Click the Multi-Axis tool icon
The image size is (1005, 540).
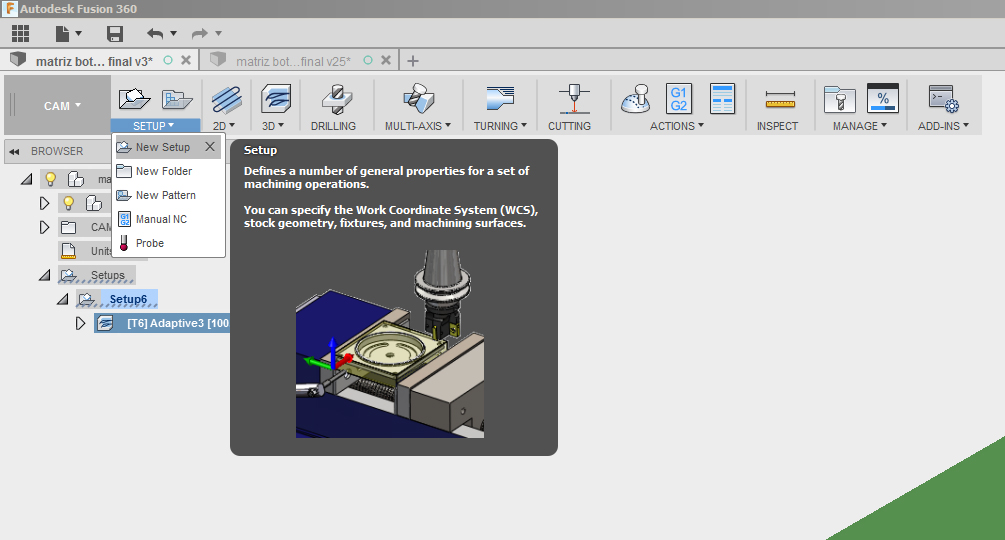click(419, 99)
